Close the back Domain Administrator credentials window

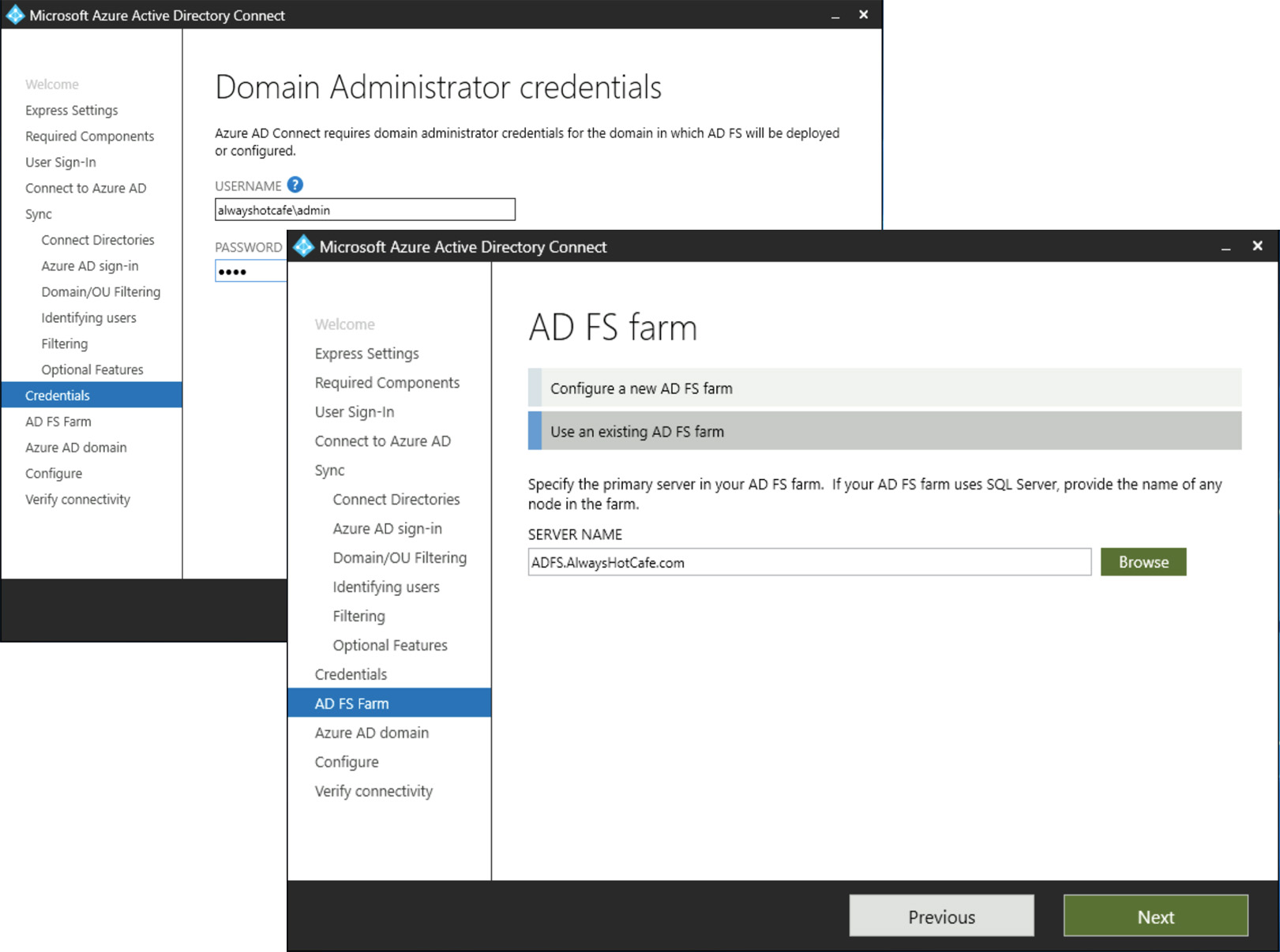[x=863, y=15]
